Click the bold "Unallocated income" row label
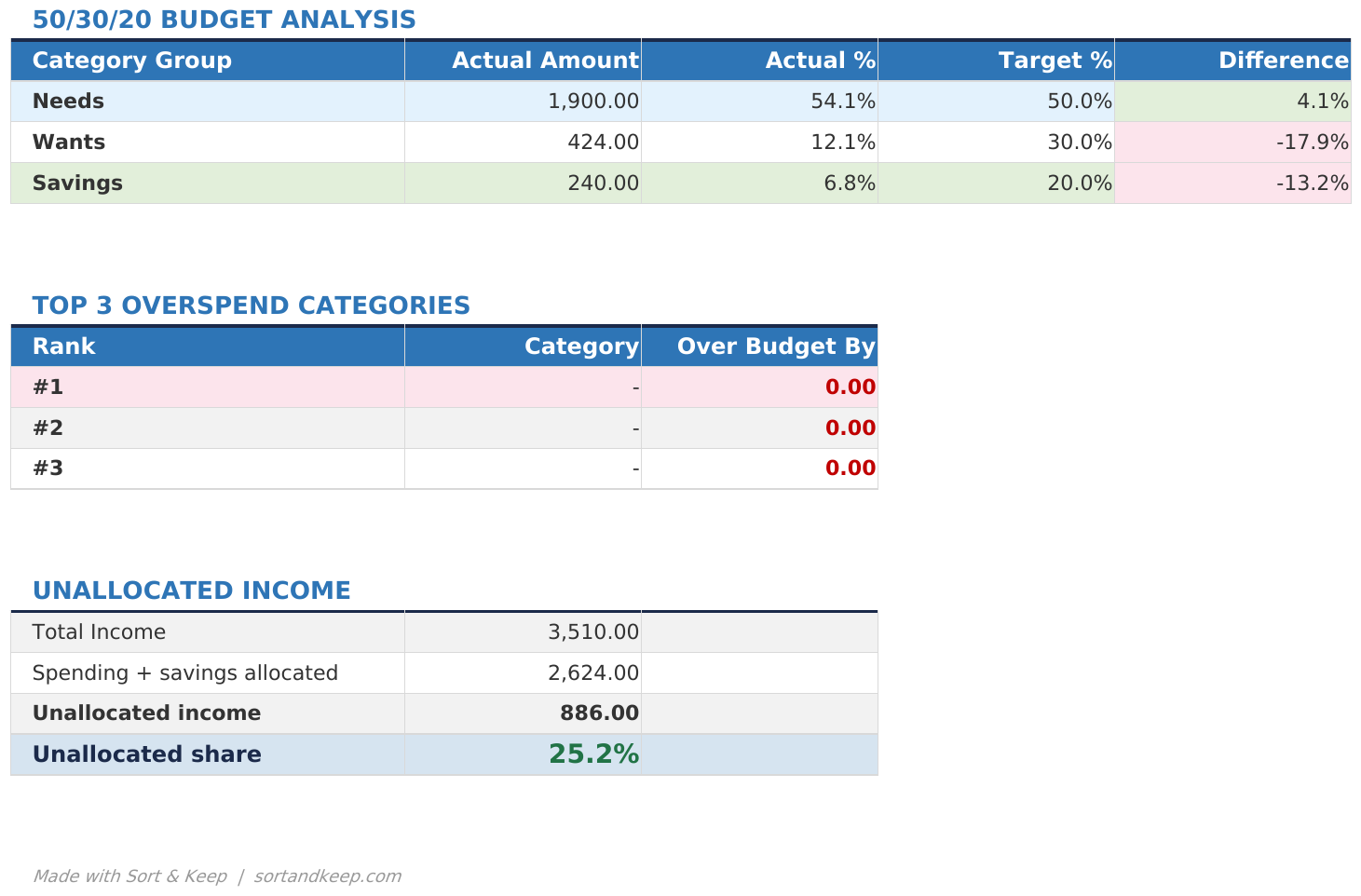 (x=146, y=713)
